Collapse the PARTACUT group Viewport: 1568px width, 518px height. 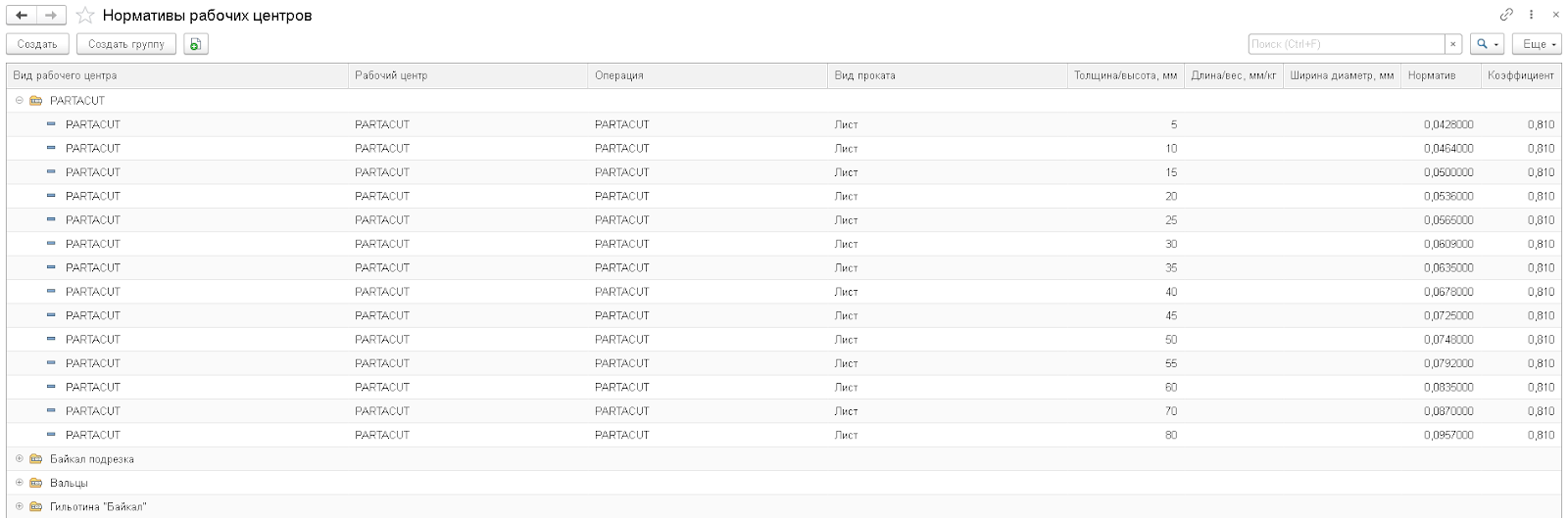pos(19,101)
